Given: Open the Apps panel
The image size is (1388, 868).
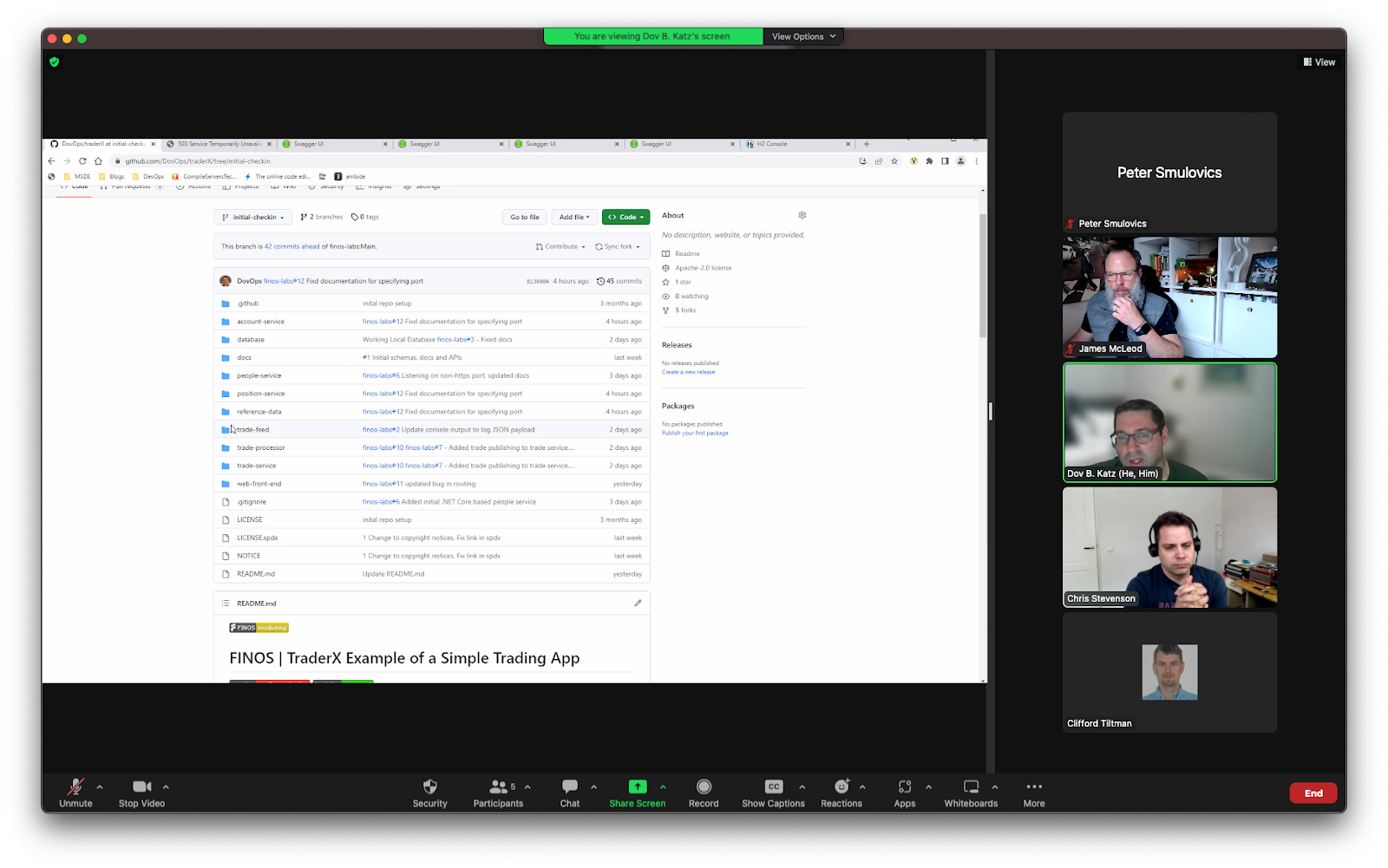Looking at the screenshot, I should click(x=904, y=787).
